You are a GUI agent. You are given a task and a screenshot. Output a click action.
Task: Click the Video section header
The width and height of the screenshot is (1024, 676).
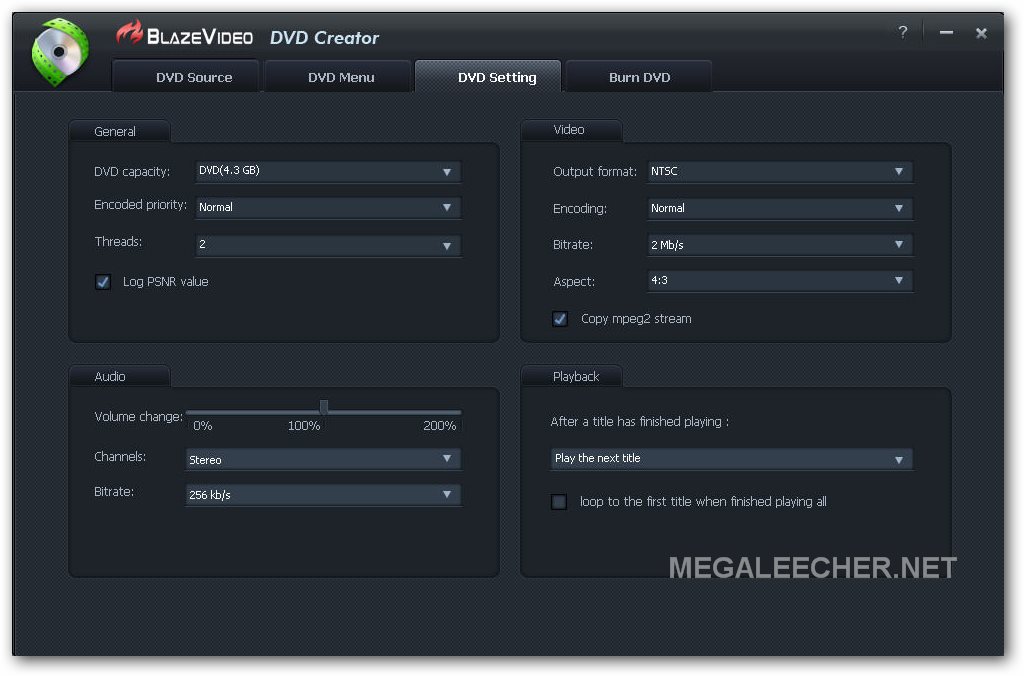click(x=569, y=129)
